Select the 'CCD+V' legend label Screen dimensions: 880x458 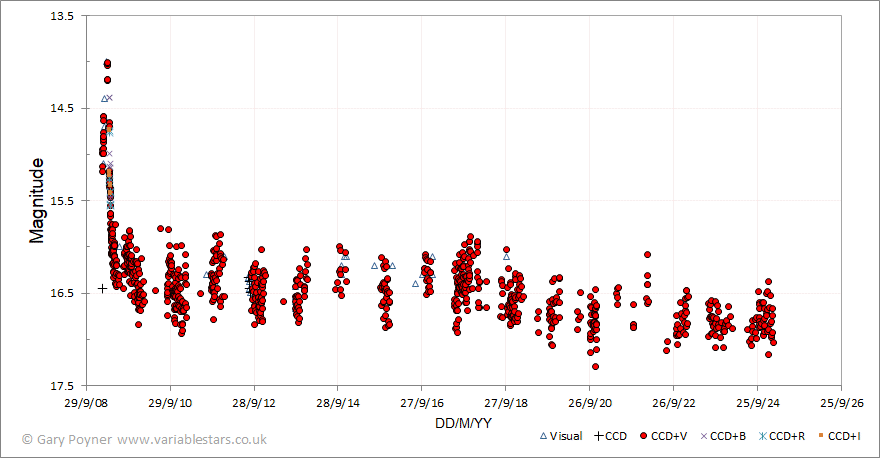669,436
